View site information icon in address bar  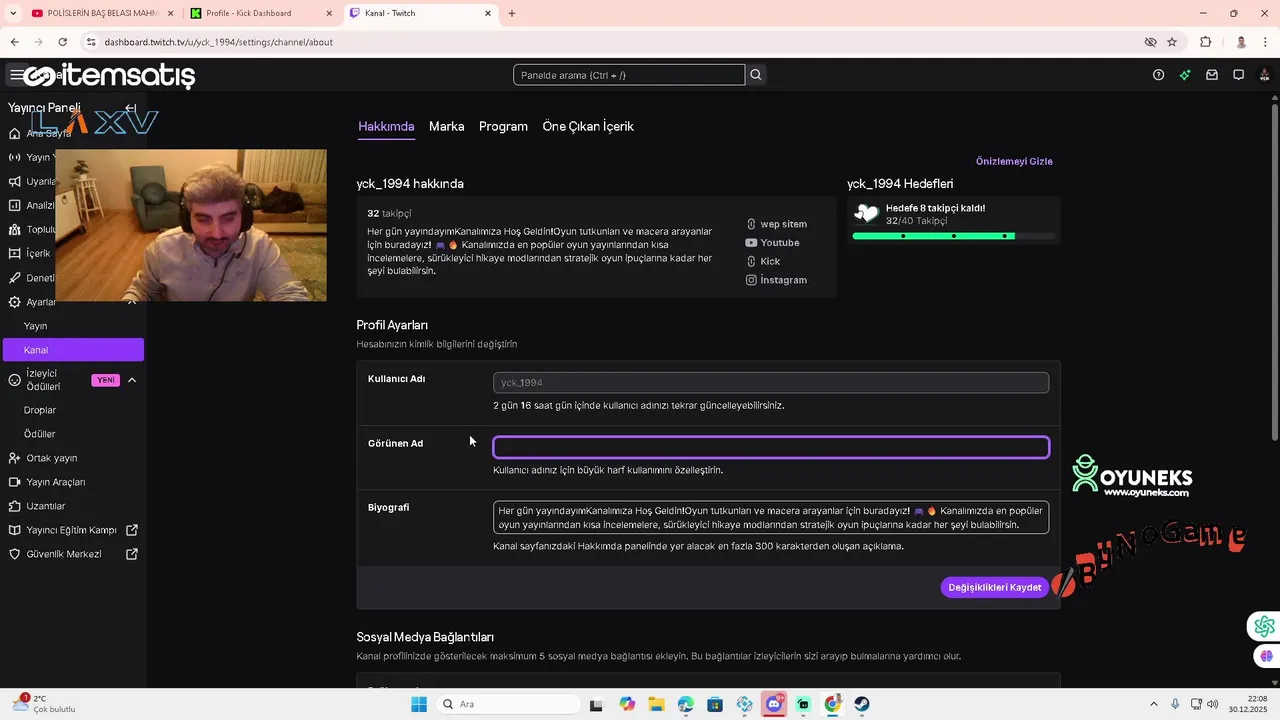pos(91,42)
